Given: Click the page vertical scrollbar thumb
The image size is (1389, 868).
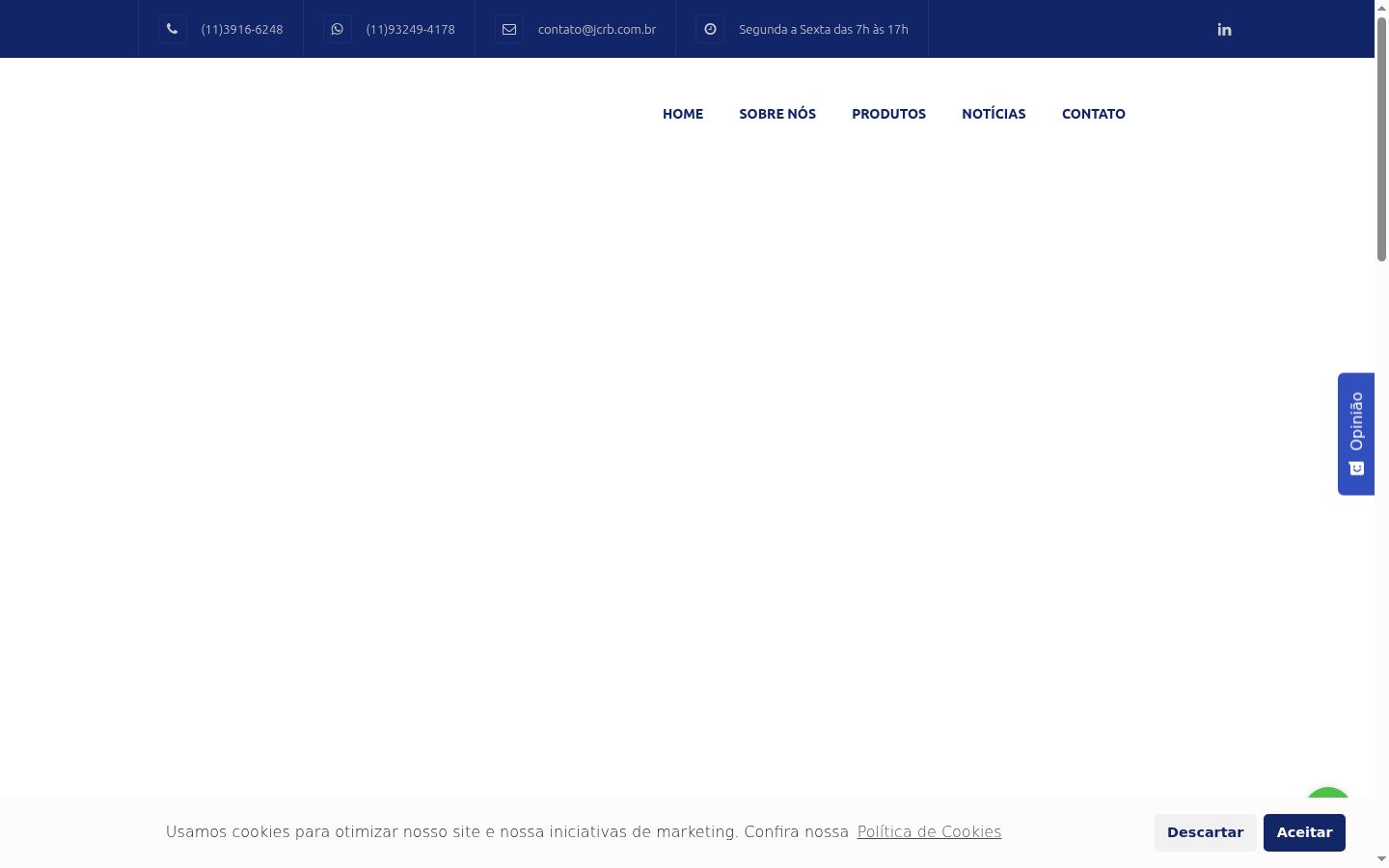Looking at the screenshot, I should [1381, 138].
